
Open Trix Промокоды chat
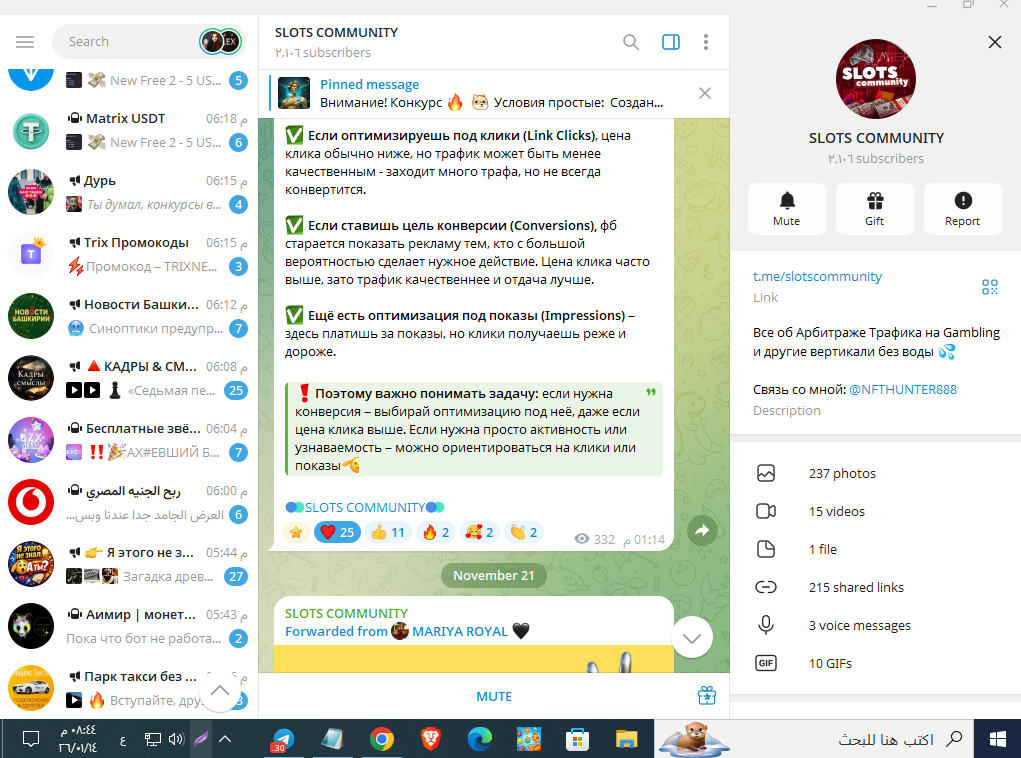pyautogui.click(x=128, y=254)
